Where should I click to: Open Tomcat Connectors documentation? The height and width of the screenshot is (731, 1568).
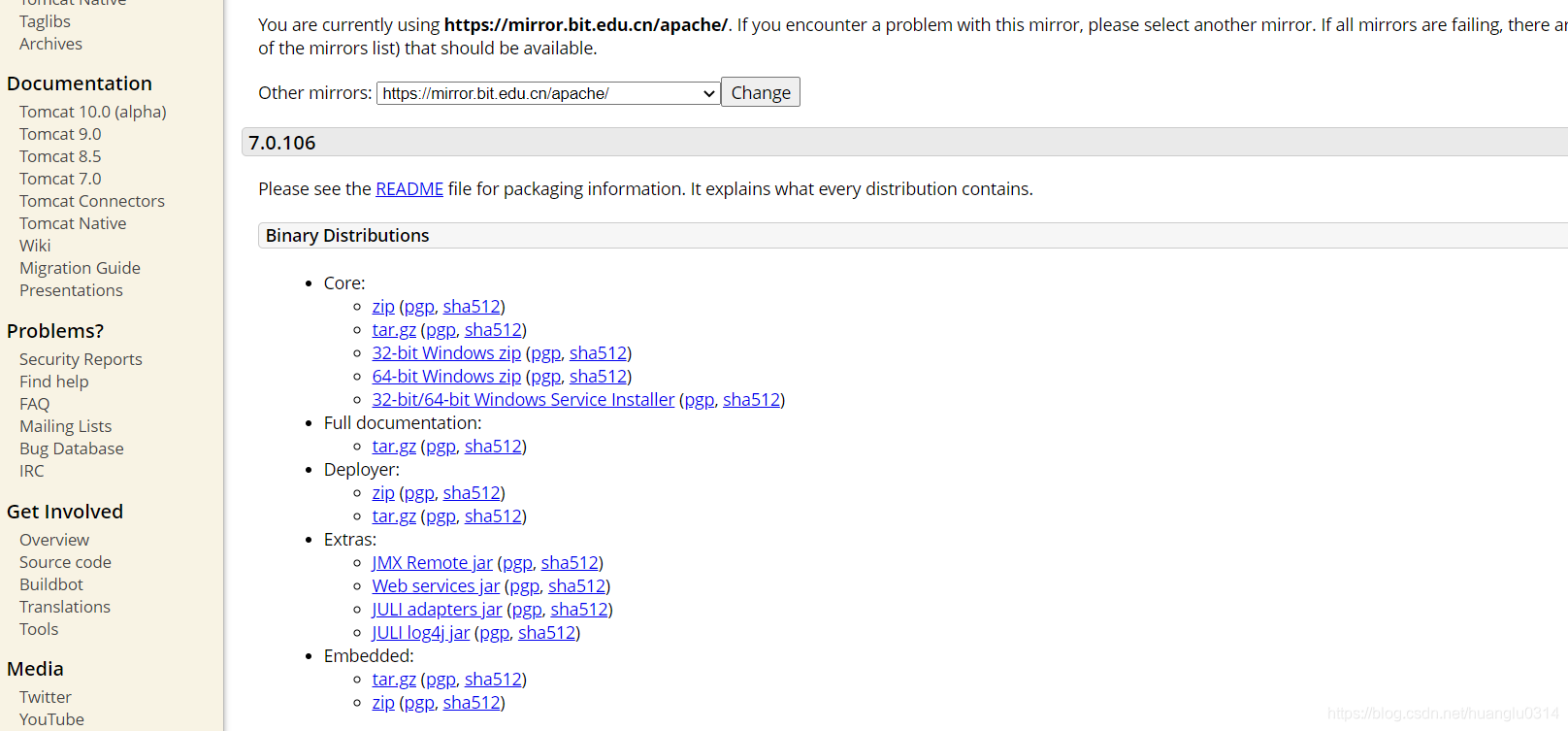[92, 201]
